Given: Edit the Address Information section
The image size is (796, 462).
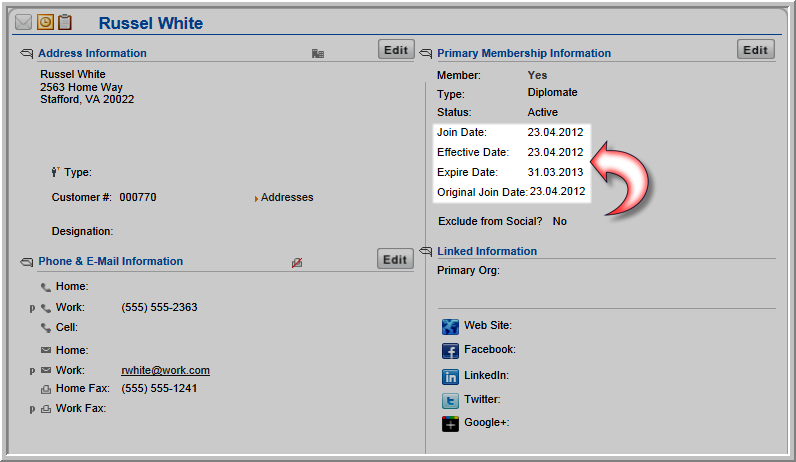Looking at the screenshot, I should [x=396, y=50].
